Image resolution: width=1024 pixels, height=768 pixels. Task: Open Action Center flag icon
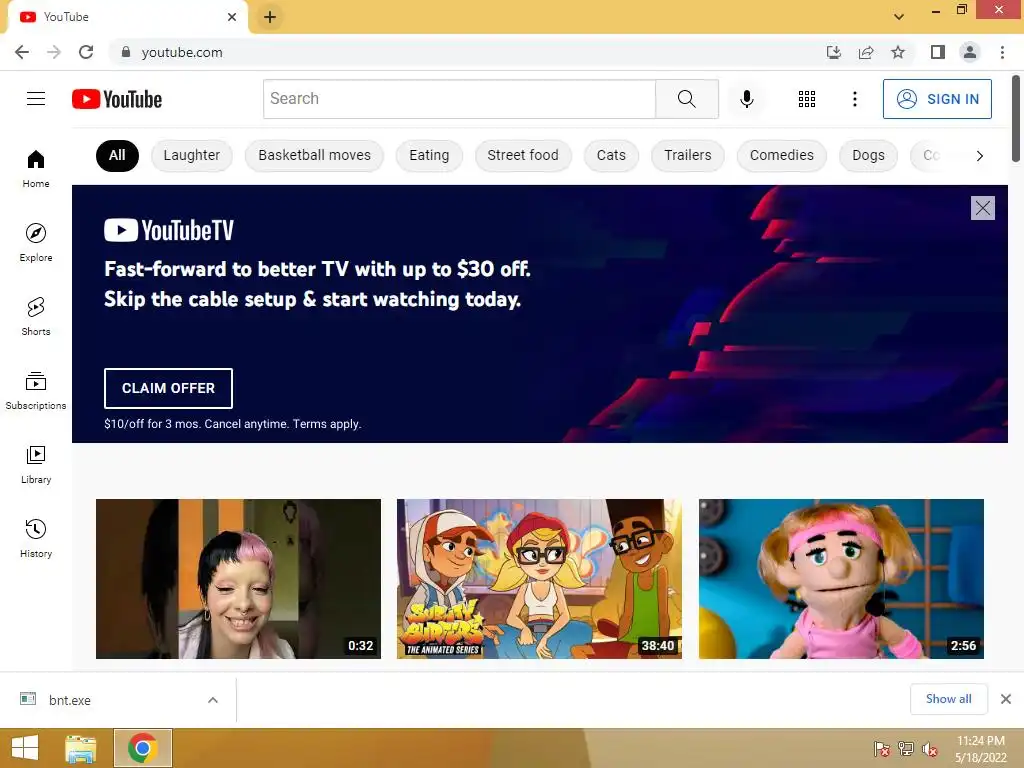pos(882,749)
